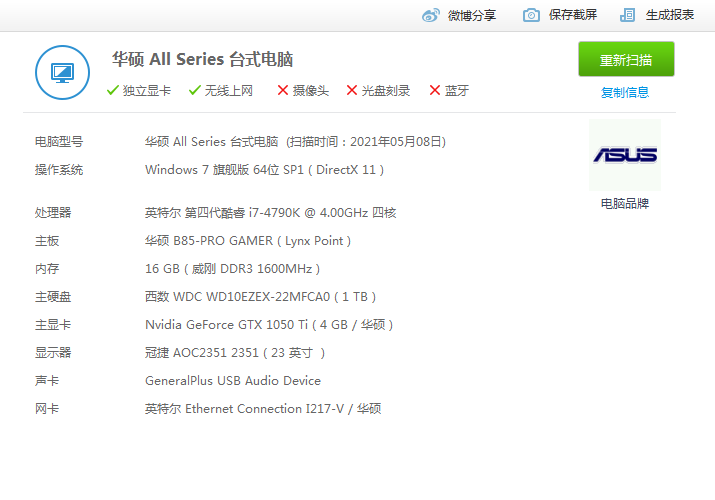Click the green check beside 独立显卡
This screenshot has height=500, width=715.
113,90
